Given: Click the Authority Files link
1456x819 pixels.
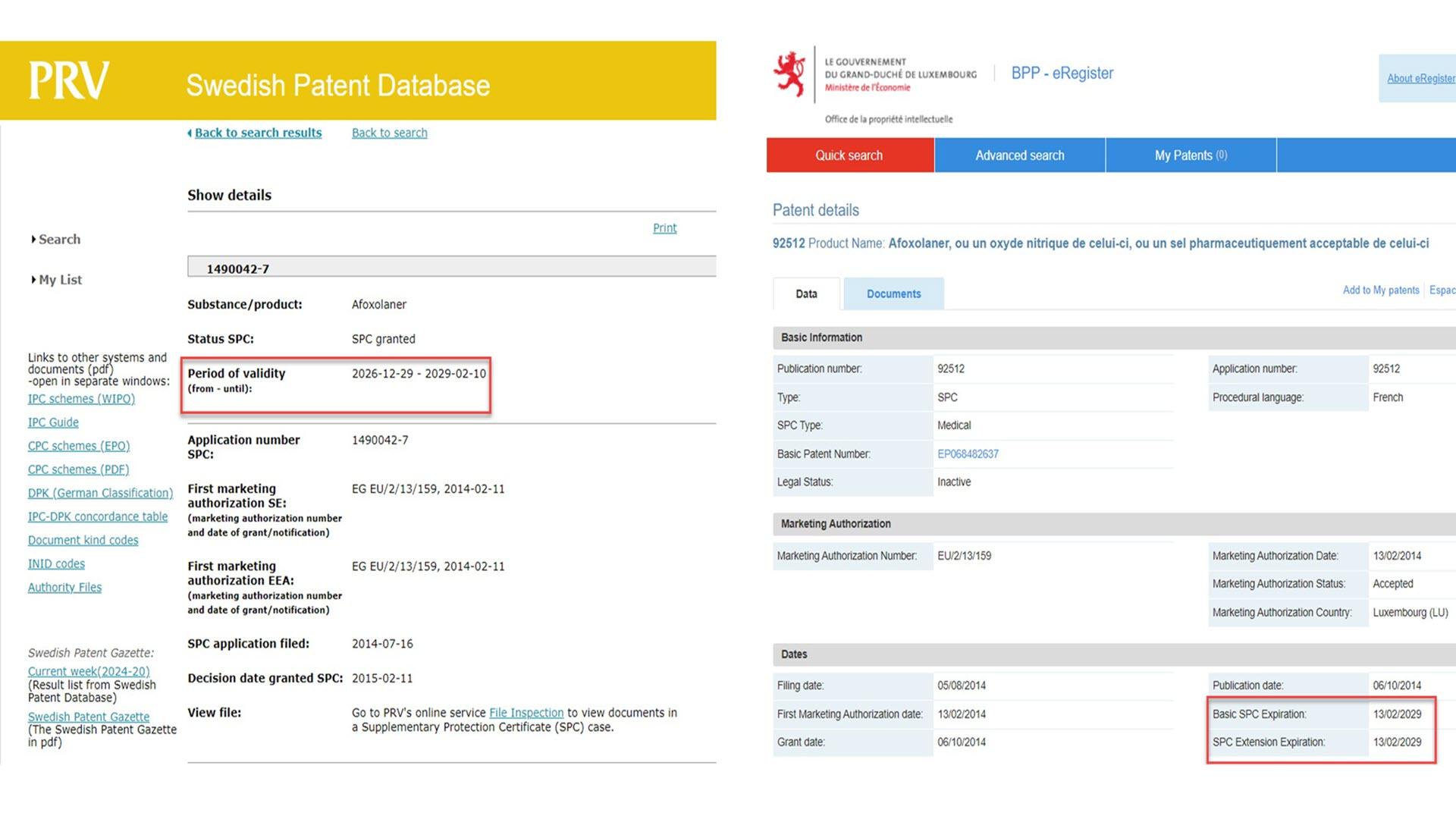Looking at the screenshot, I should pos(64,587).
